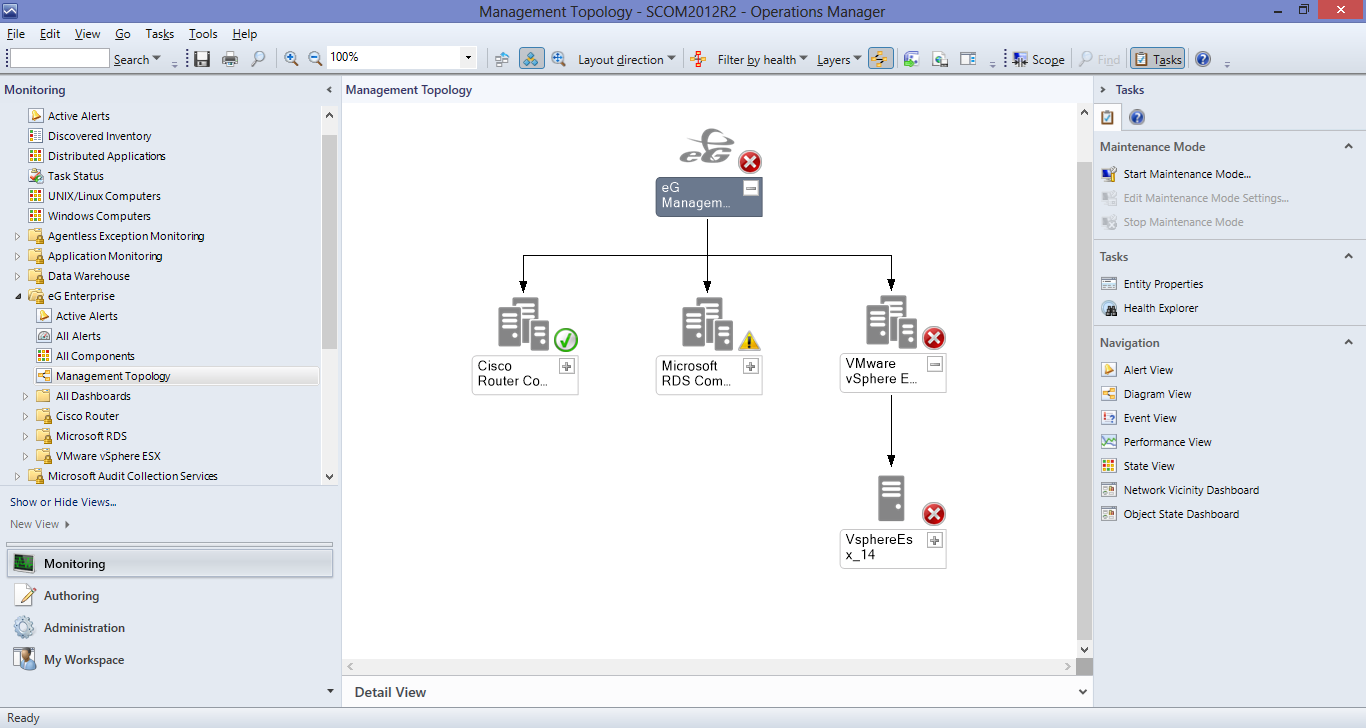Screen dimensions: 1366x728
Task: Click the Print toolbar icon
Action: point(230,59)
